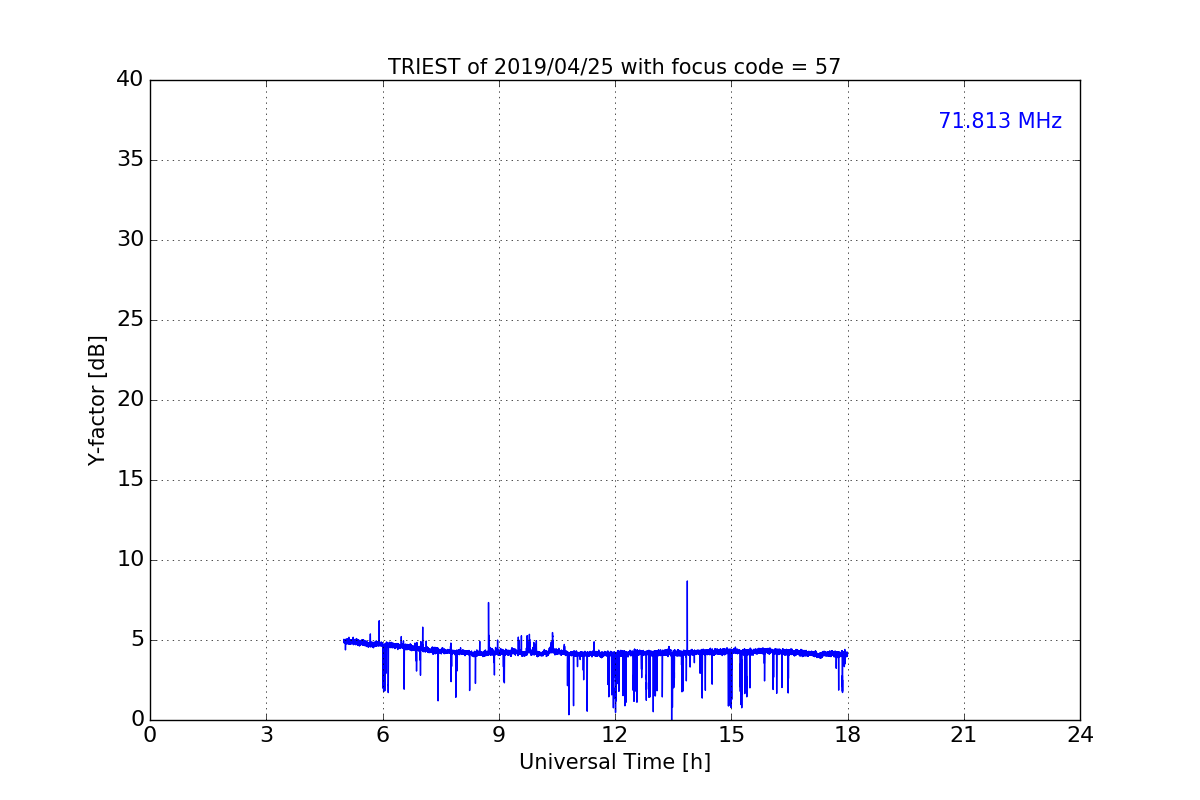Click the y-axis tick label '30'
The image size is (1200, 800).
click(130, 240)
